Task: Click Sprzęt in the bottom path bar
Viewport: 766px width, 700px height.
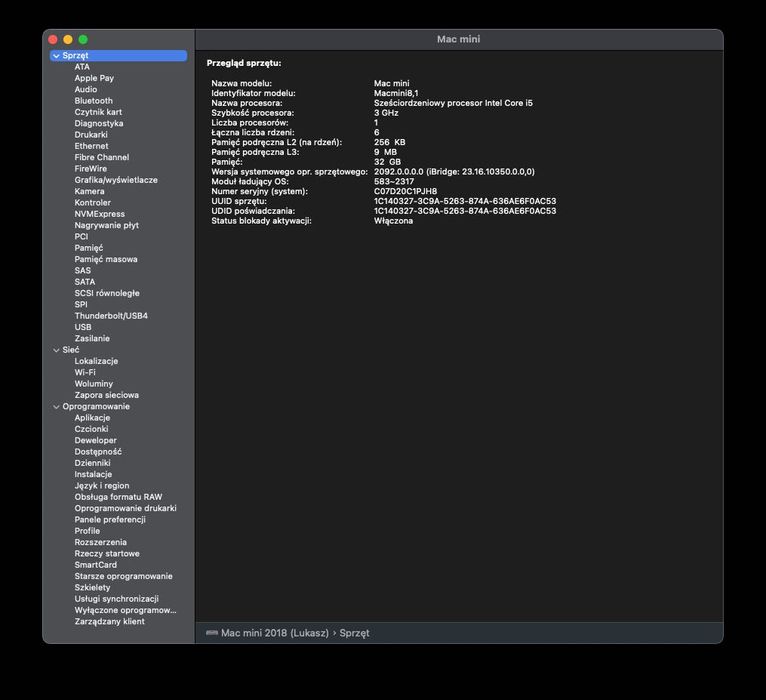Action: coord(354,633)
